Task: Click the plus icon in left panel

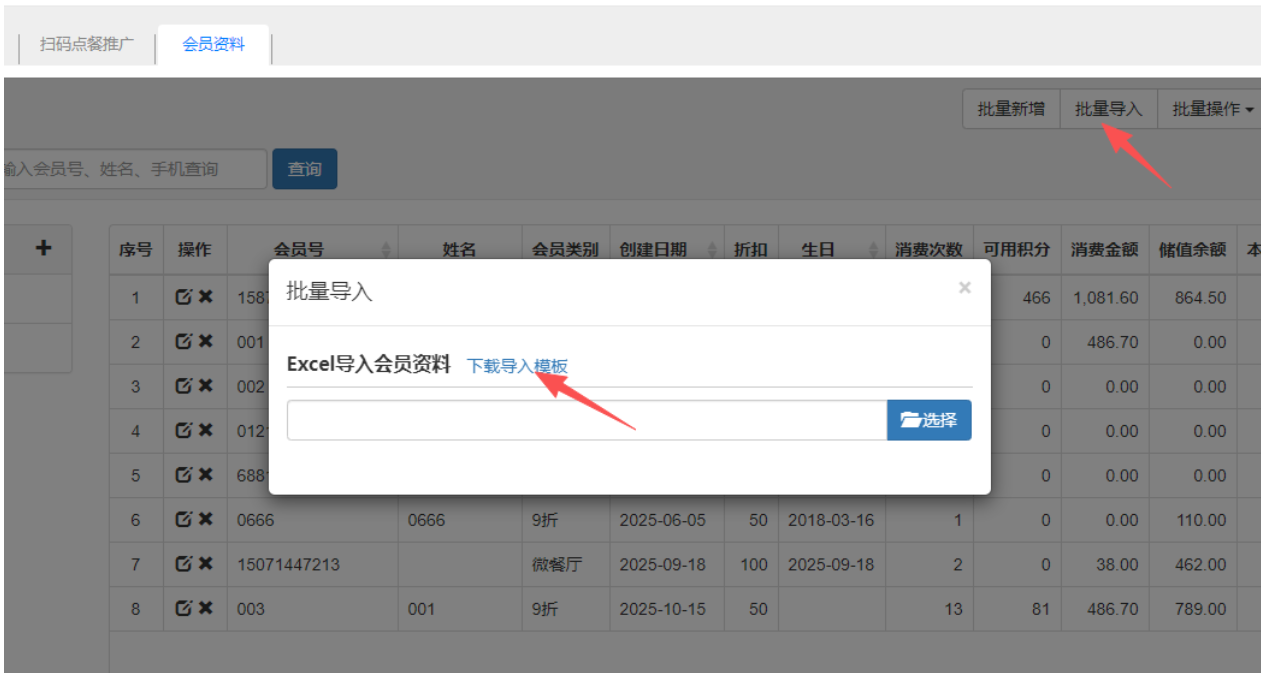Action: [43, 248]
